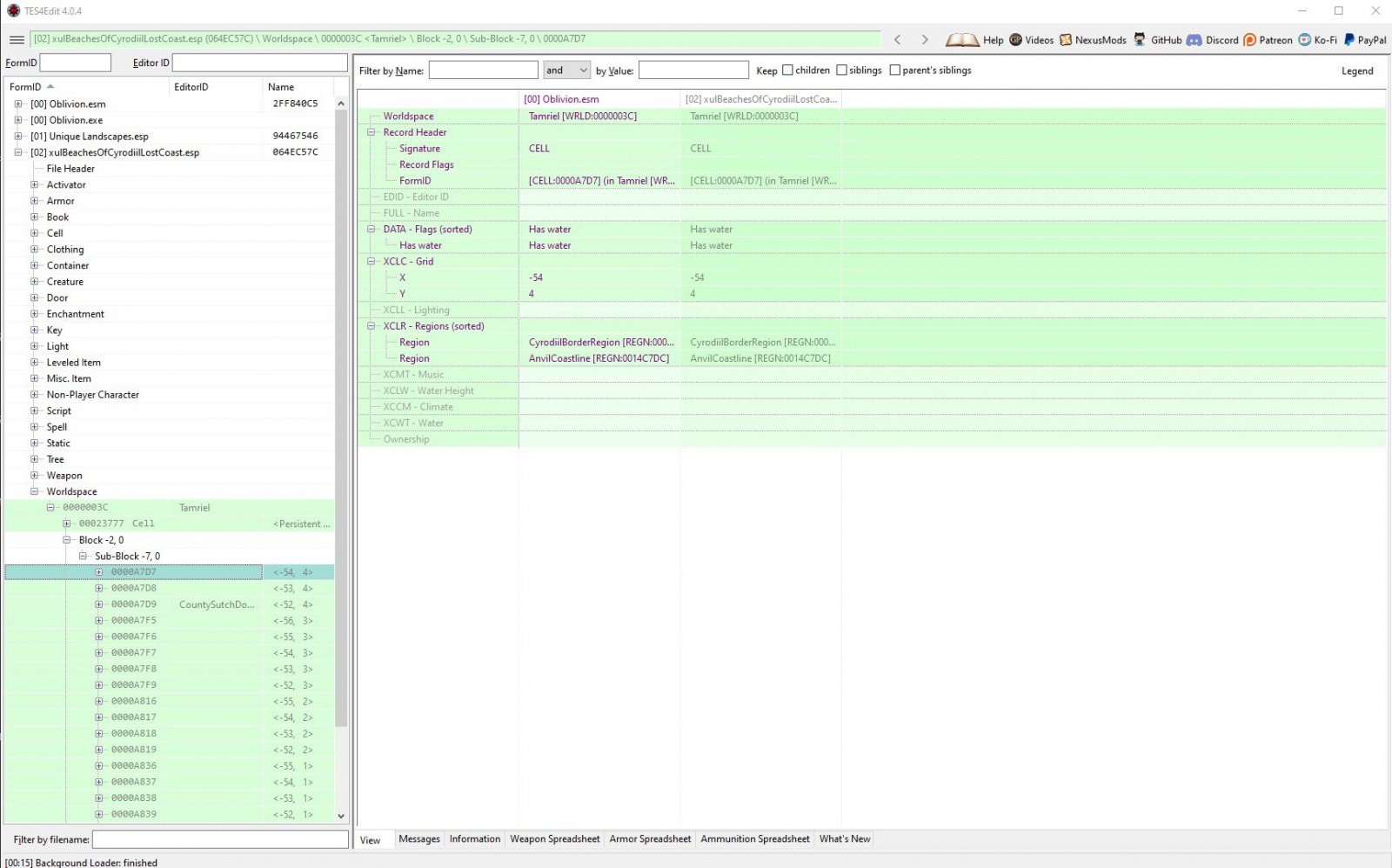
Task: Select the xulBeachesOfCyrodiilLostCoa column header
Action: (x=761, y=99)
